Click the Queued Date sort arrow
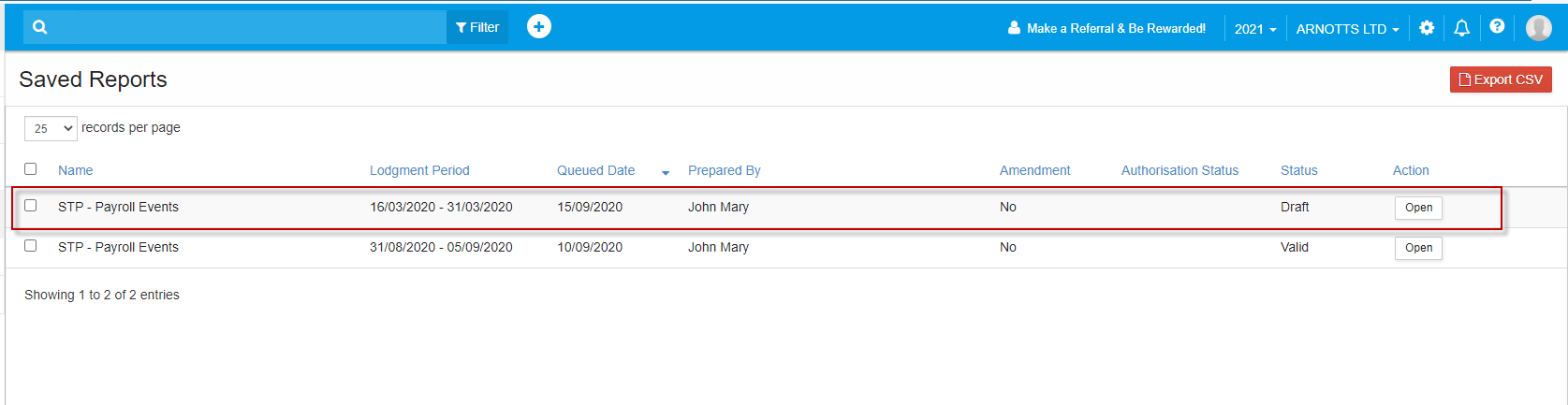Image resolution: width=1568 pixels, height=405 pixels. click(666, 172)
